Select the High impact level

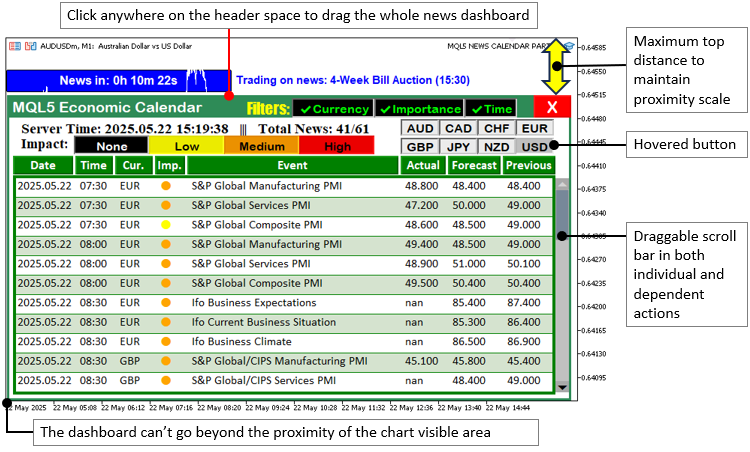[x=337, y=146]
